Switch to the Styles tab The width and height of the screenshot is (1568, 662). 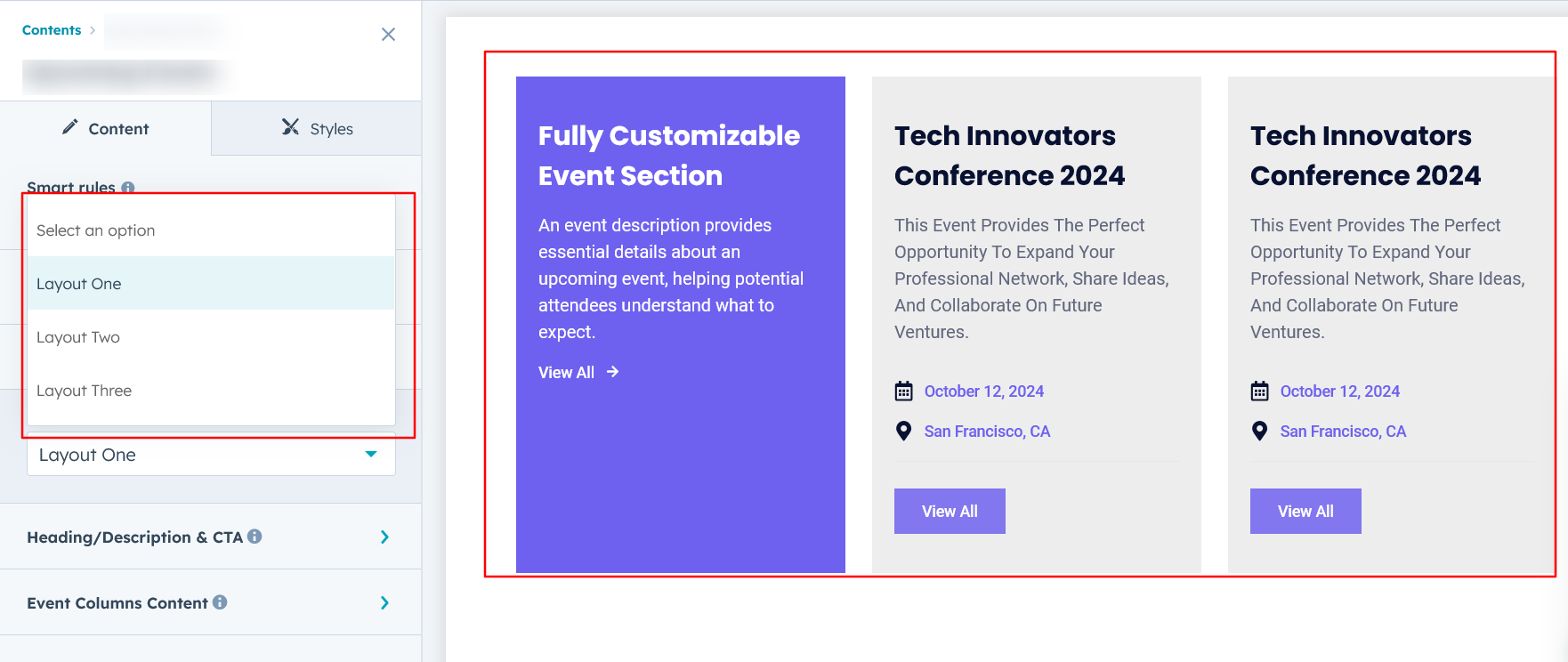(x=317, y=129)
